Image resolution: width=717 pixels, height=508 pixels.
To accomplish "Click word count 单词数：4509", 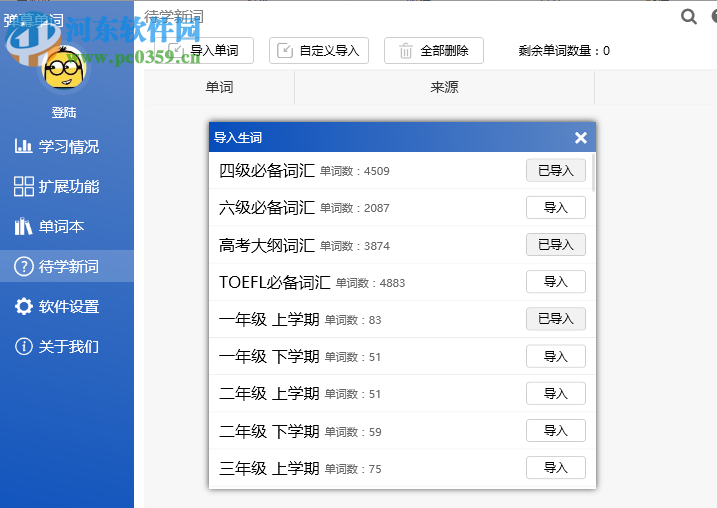I will click(355, 171).
